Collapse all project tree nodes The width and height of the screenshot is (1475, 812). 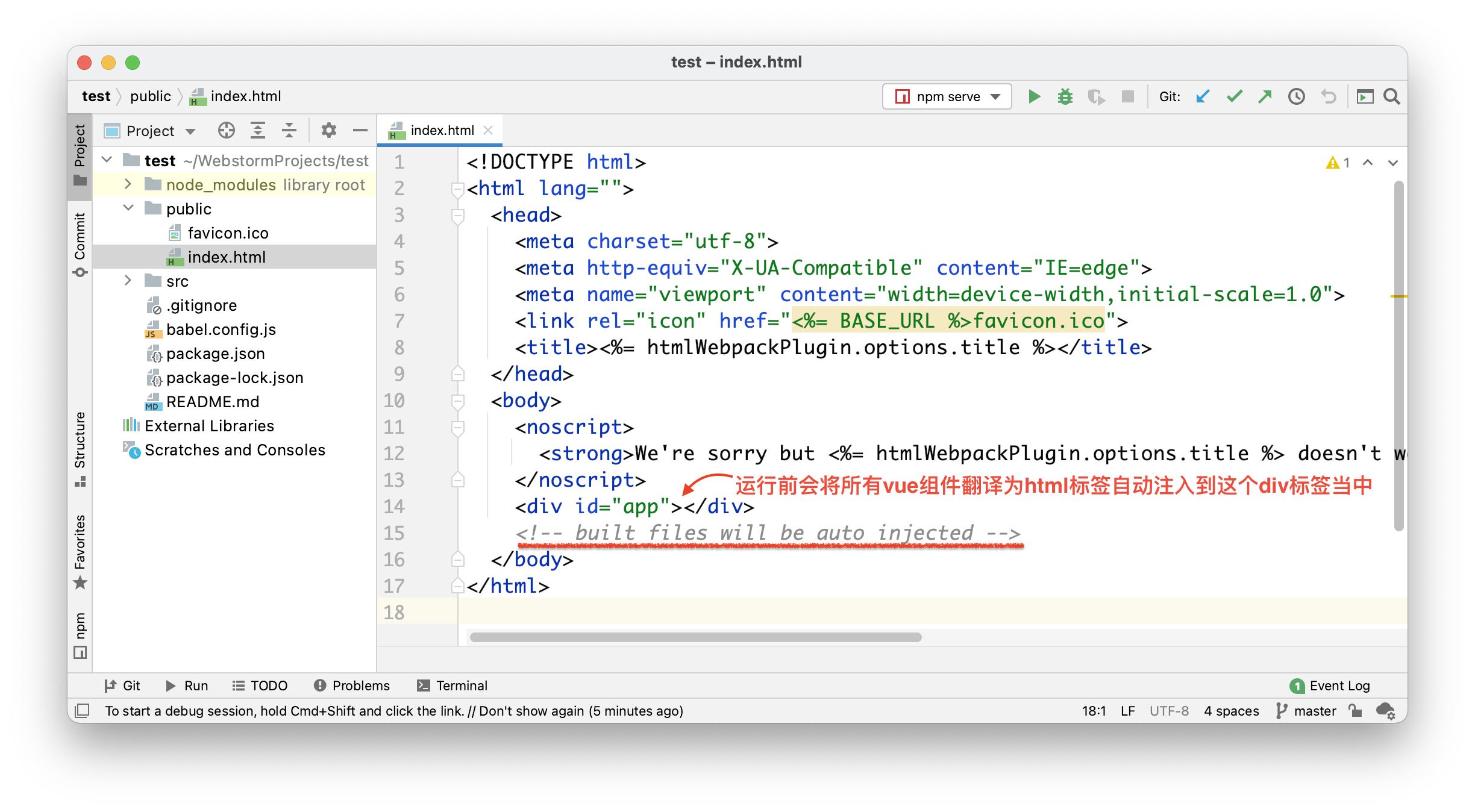pos(289,130)
